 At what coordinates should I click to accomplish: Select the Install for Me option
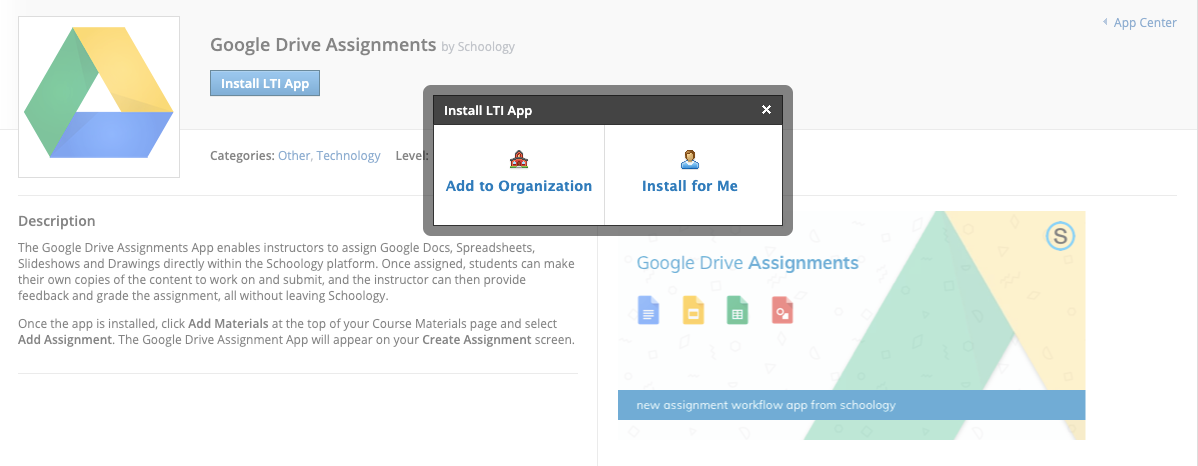pos(689,186)
